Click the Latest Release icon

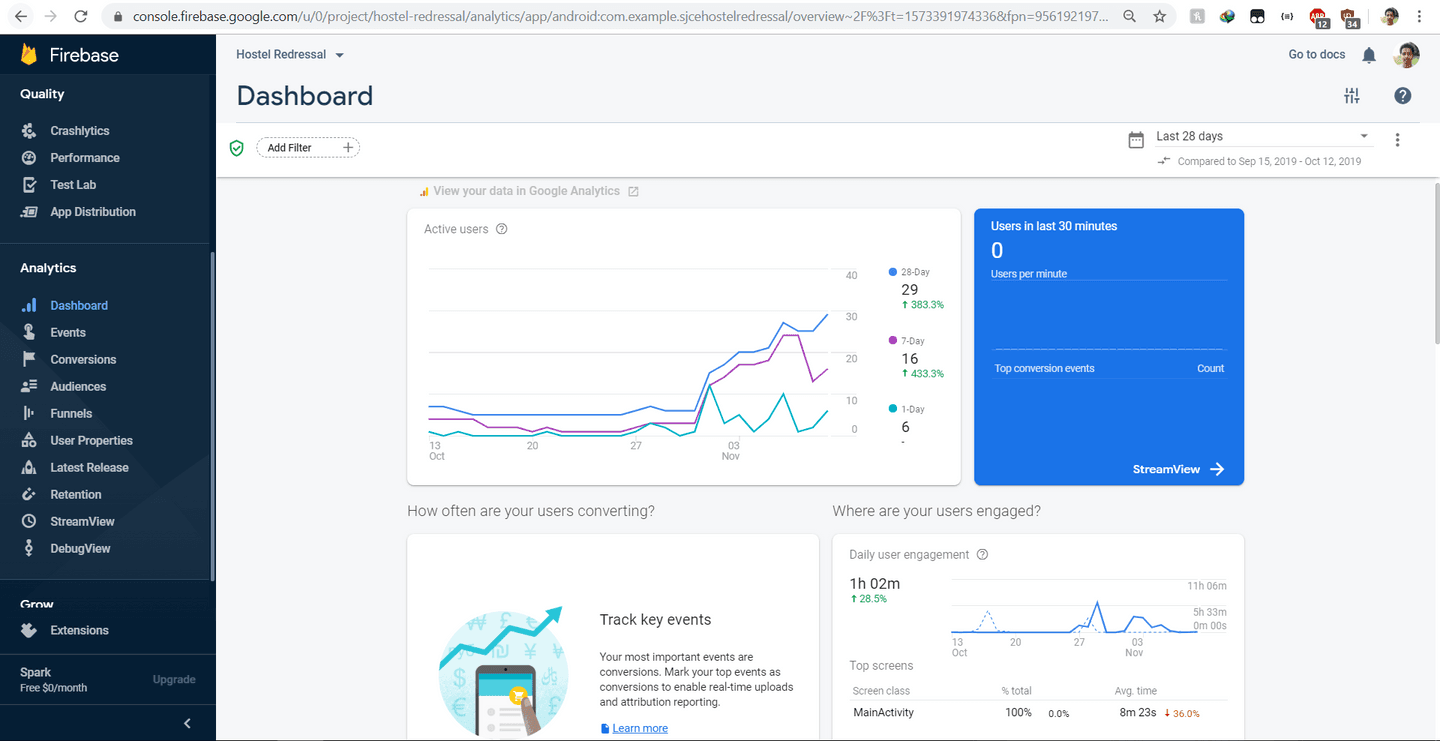30,468
